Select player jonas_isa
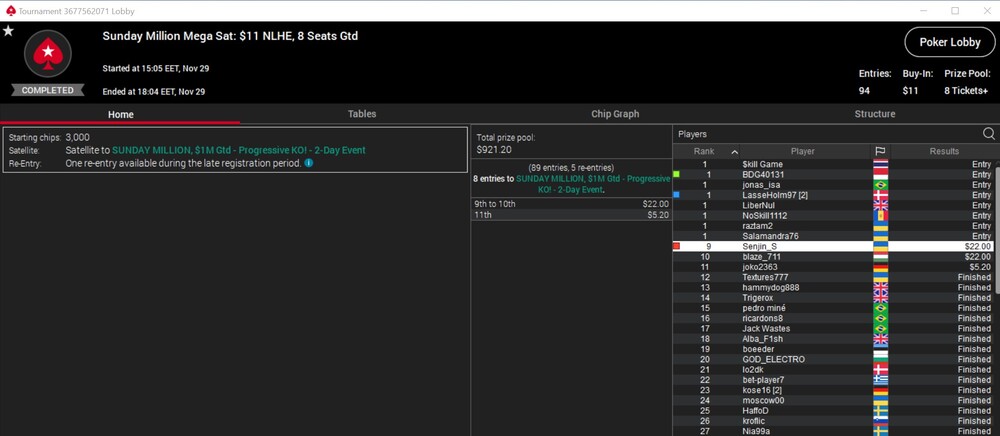Image resolution: width=1000 pixels, height=436 pixels. tap(761, 185)
